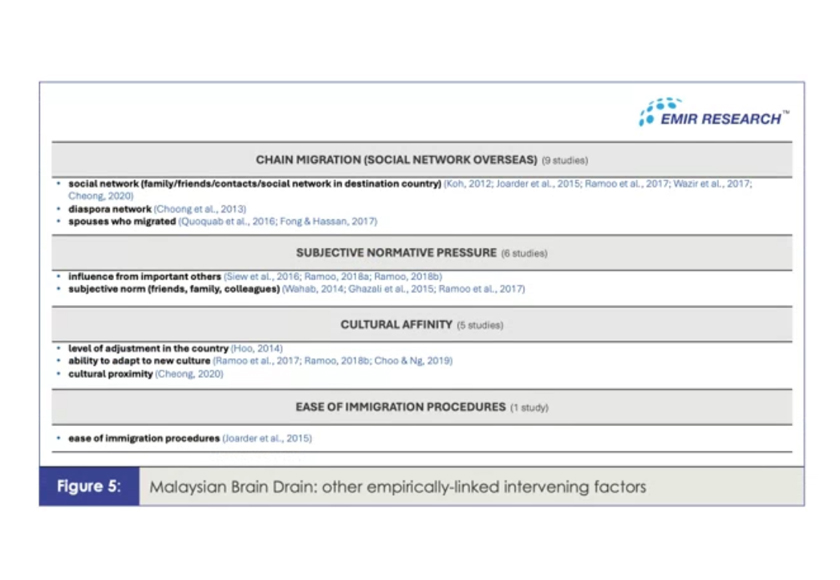Select the Malaysian Brain Drain caption text

click(398, 487)
